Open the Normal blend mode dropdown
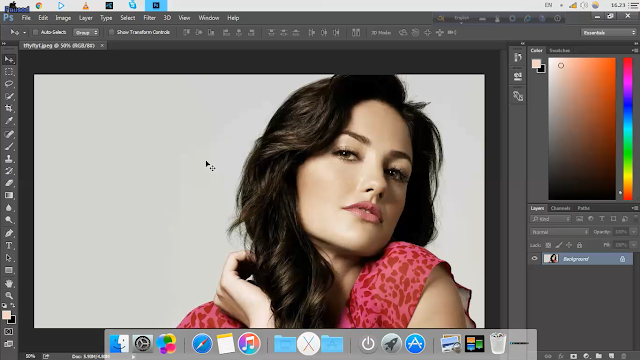The height and width of the screenshot is (360, 640). click(x=559, y=232)
